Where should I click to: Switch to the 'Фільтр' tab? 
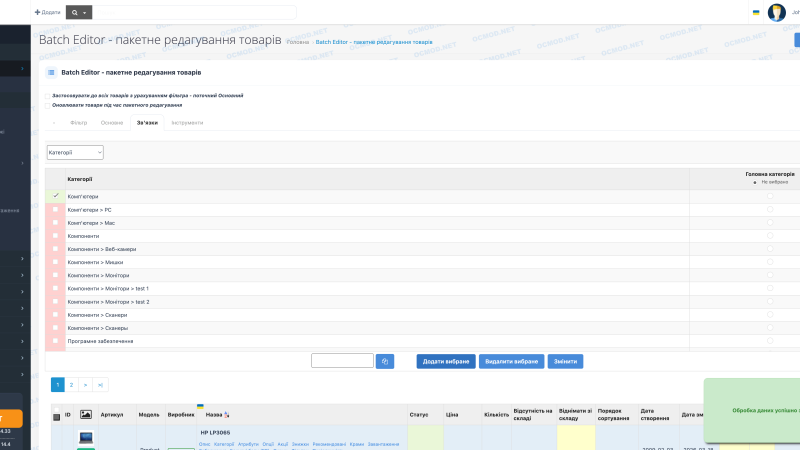coord(79,123)
